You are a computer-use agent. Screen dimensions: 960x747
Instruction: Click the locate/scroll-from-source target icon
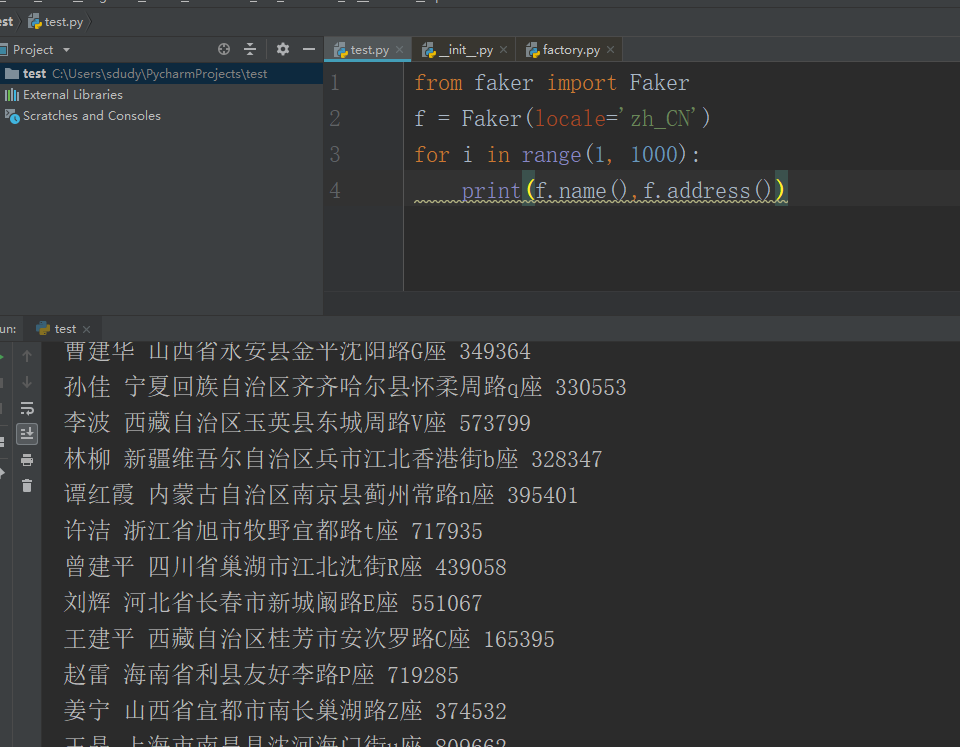tap(224, 49)
